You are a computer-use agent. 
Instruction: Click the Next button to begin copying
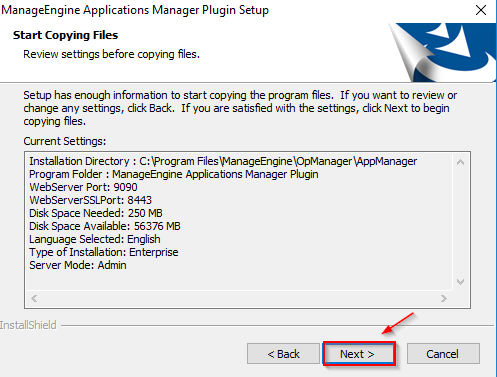[359, 354]
